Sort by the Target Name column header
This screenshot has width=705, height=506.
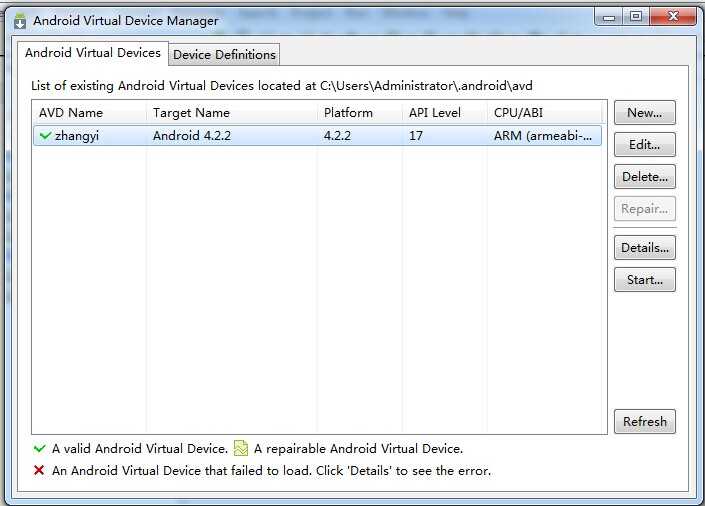[x=232, y=112]
